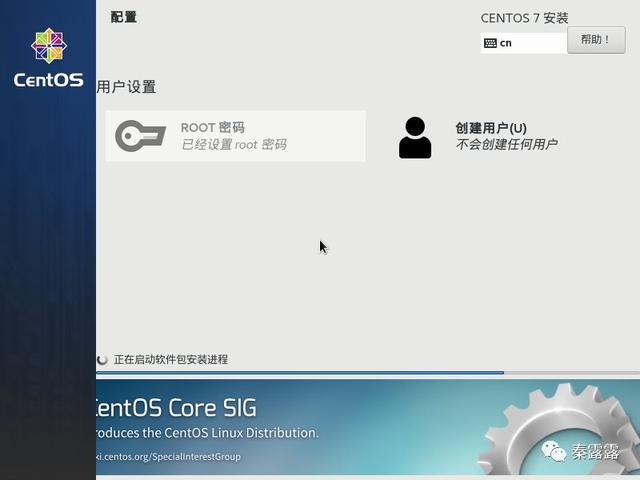Click the centos.org SpecialInterestGroup URL text
Image resolution: width=640 pixels, height=480 pixels.
tap(168, 456)
